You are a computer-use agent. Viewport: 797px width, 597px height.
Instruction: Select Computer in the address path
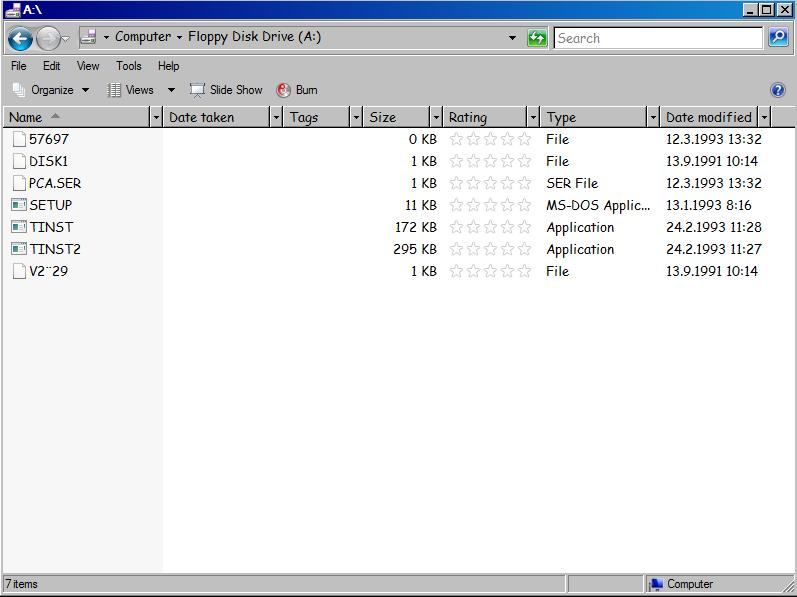pos(143,37)
